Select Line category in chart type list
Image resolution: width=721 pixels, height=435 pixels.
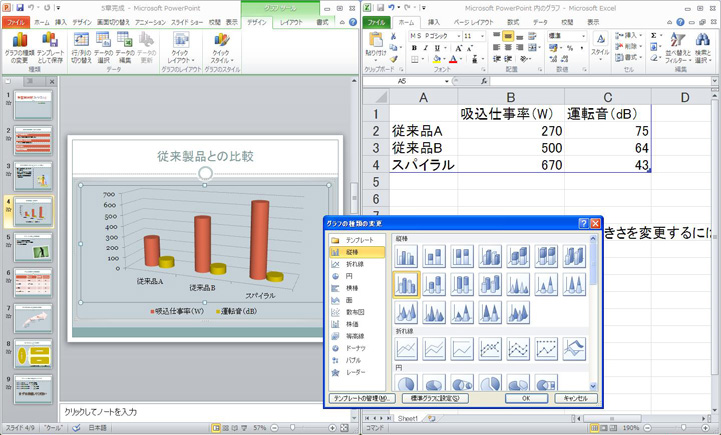click(x=357, y=264)
